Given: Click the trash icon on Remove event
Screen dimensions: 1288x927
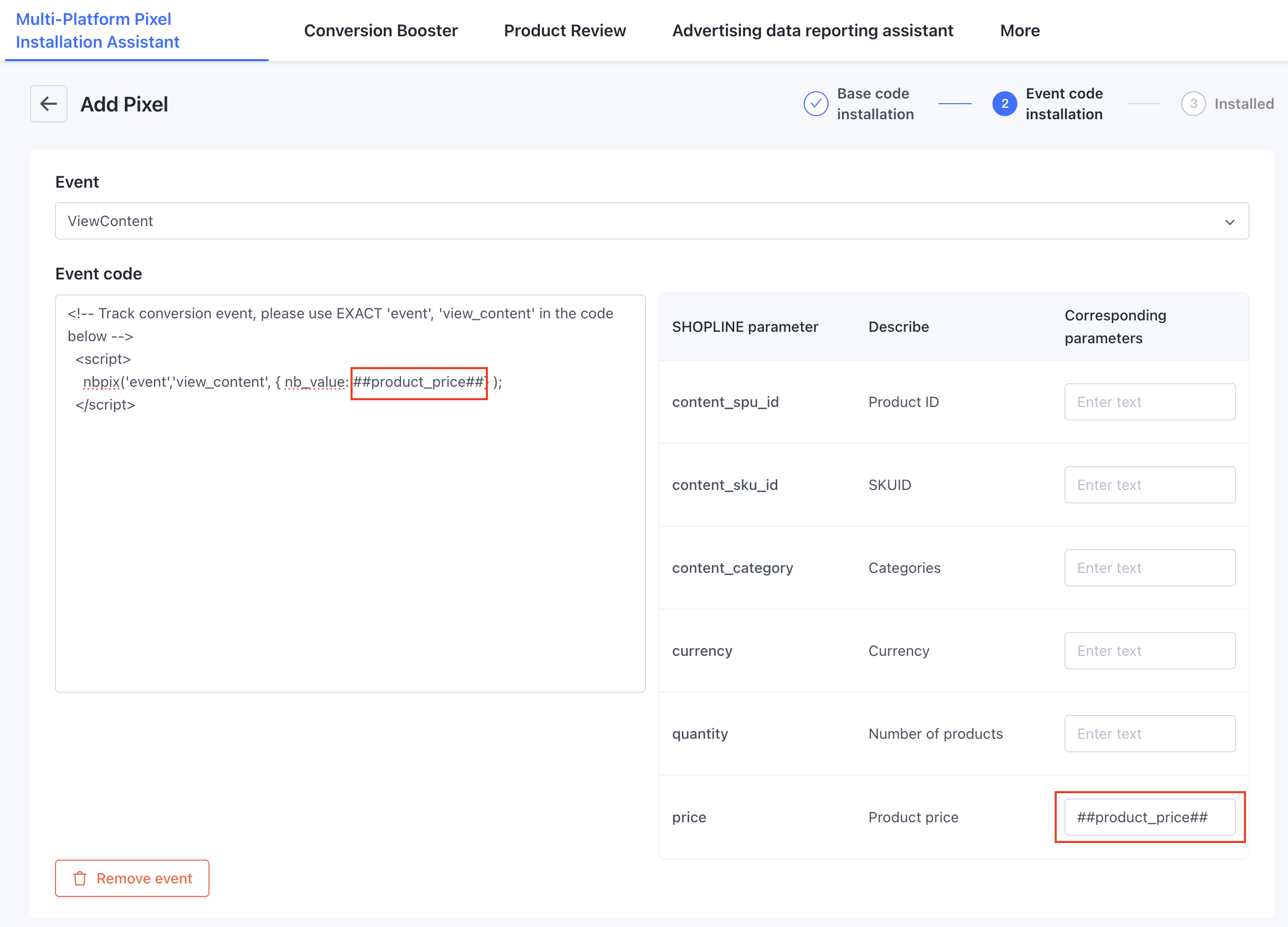Looking at the screenshot, I should pos(80,878).
